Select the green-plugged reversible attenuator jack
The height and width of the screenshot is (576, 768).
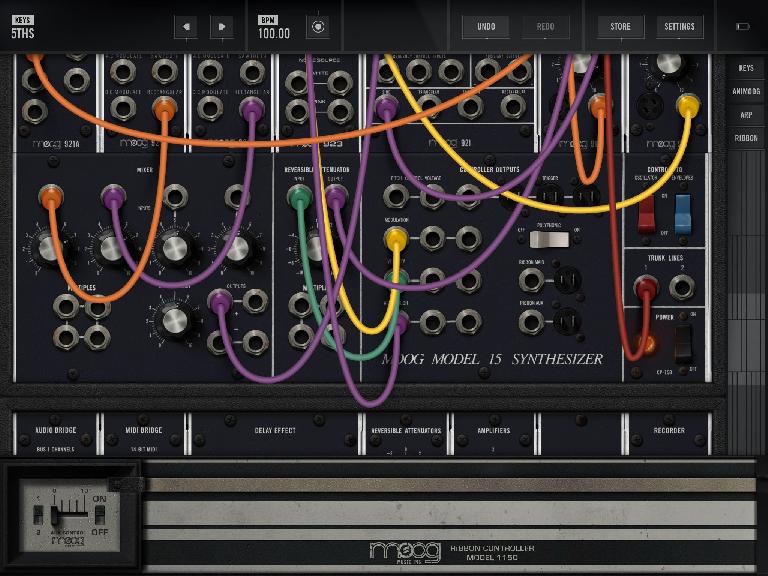click(x=299, y=197)
